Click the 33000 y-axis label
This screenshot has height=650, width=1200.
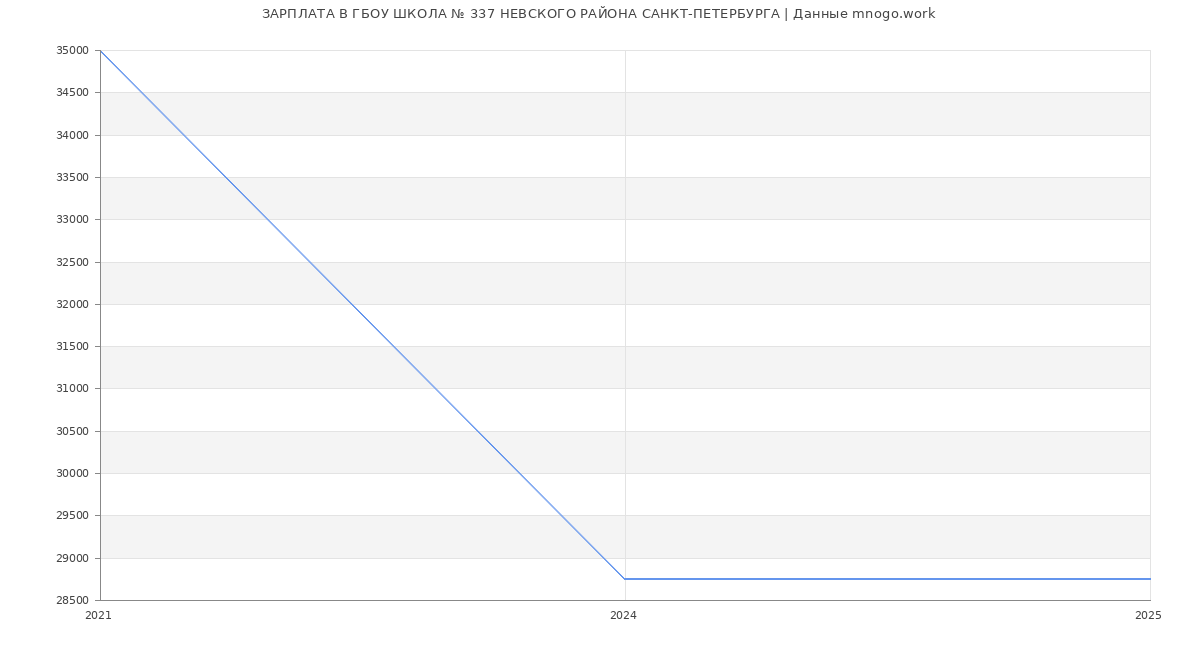coord(73,220)
